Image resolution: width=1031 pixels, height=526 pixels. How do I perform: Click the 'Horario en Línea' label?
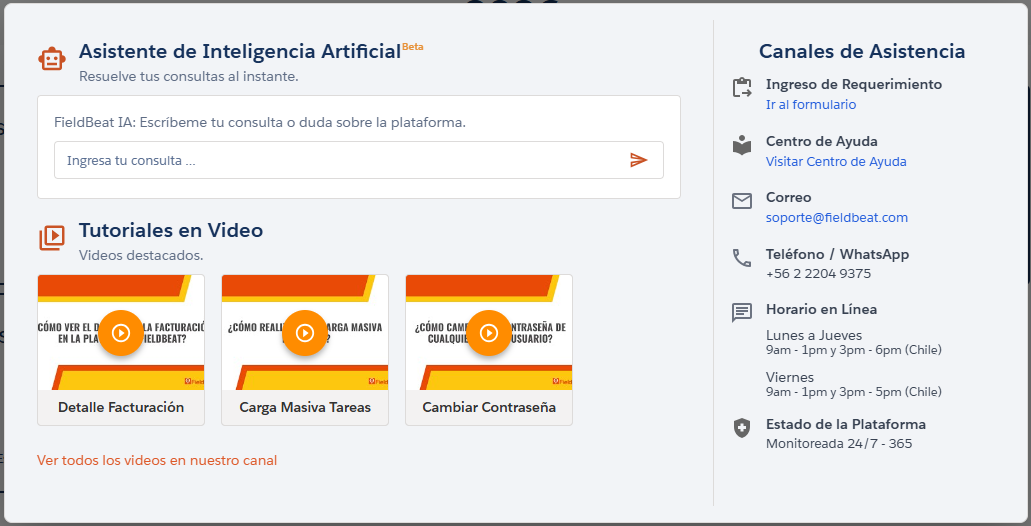[821, 309]
